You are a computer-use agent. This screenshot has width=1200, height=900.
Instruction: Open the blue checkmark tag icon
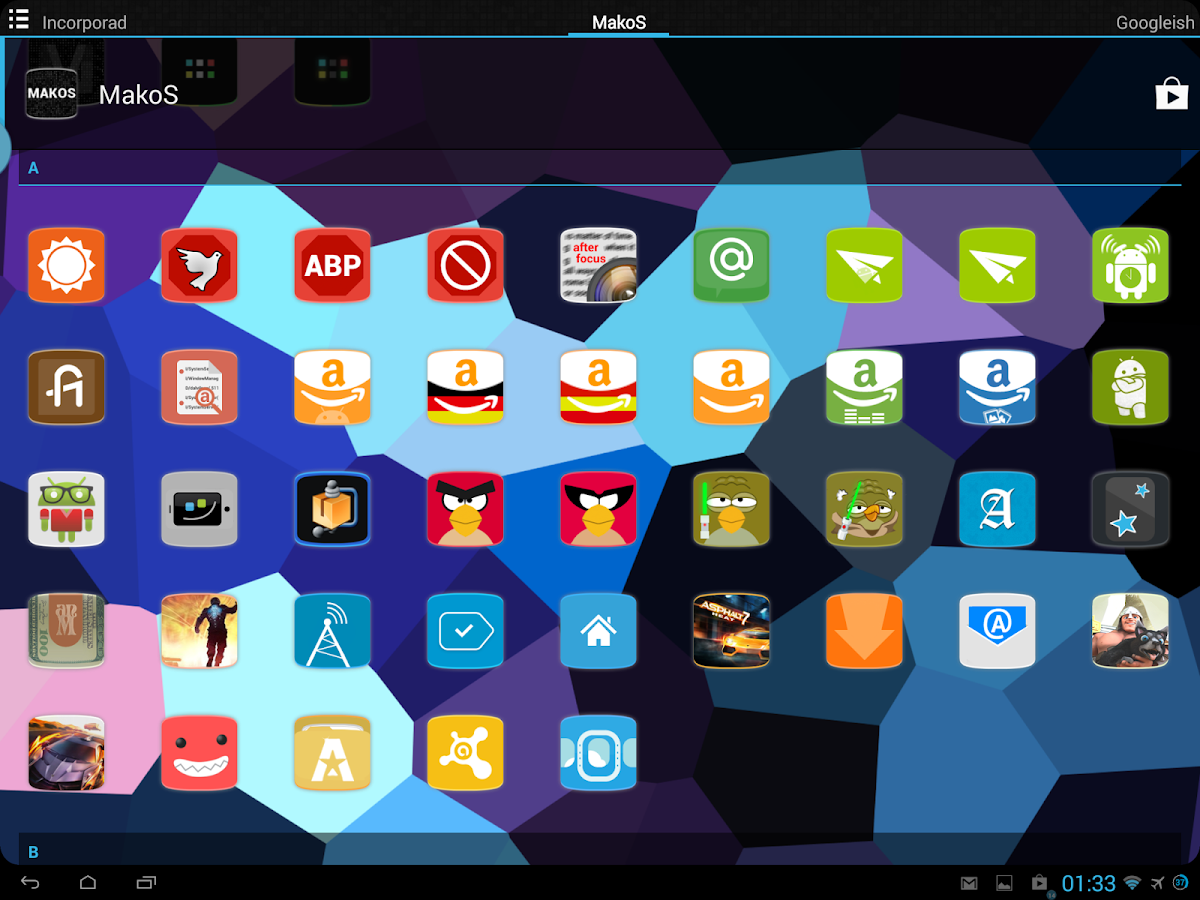pyautogui.click(x=465, y=631)
